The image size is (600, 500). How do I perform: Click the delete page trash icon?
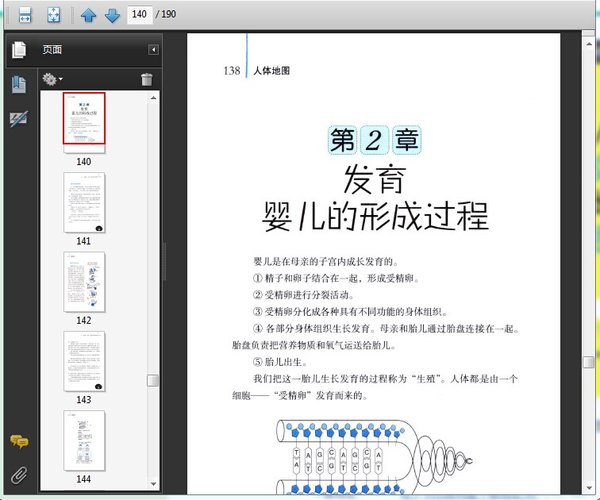point(147,79)
